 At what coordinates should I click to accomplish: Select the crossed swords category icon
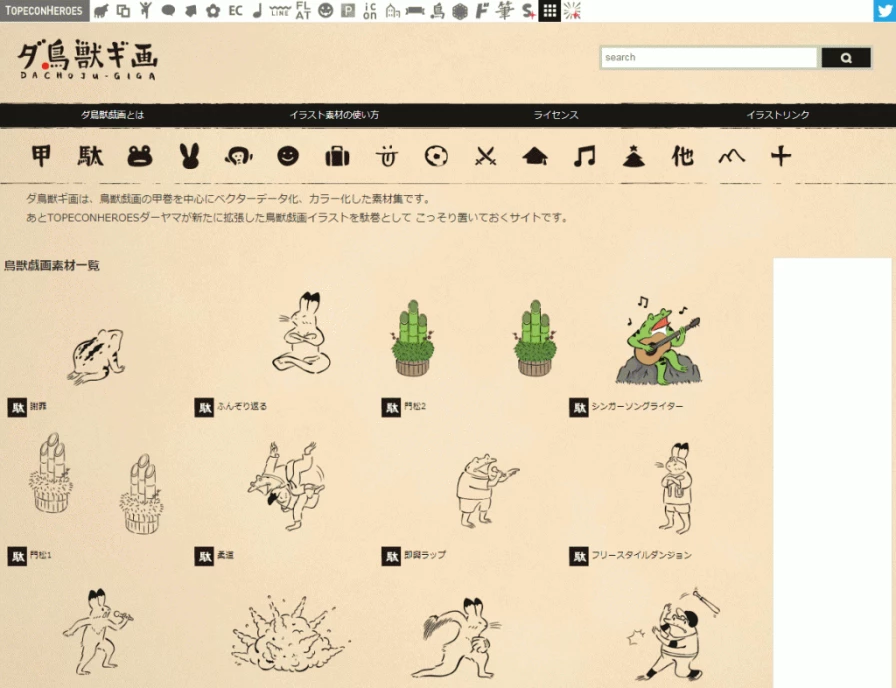tap(486, 156)
